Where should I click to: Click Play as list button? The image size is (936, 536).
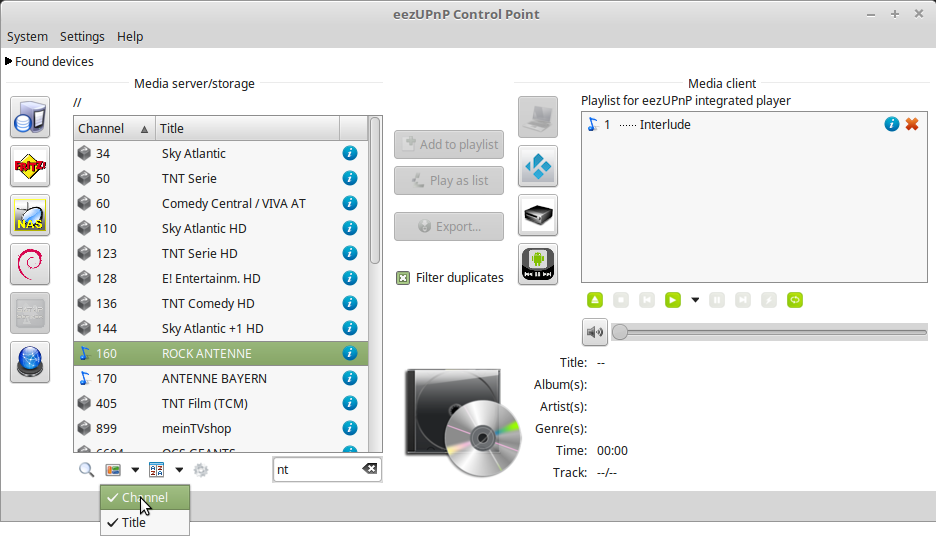pos(449,180)
